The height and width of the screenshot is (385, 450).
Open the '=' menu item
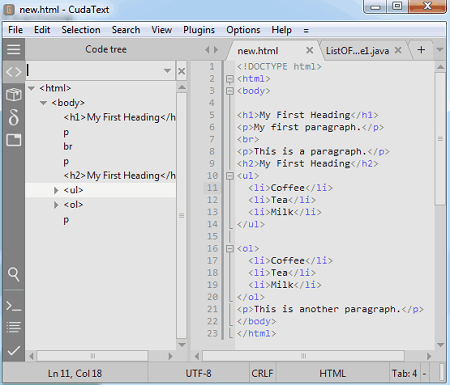(306, 30)
